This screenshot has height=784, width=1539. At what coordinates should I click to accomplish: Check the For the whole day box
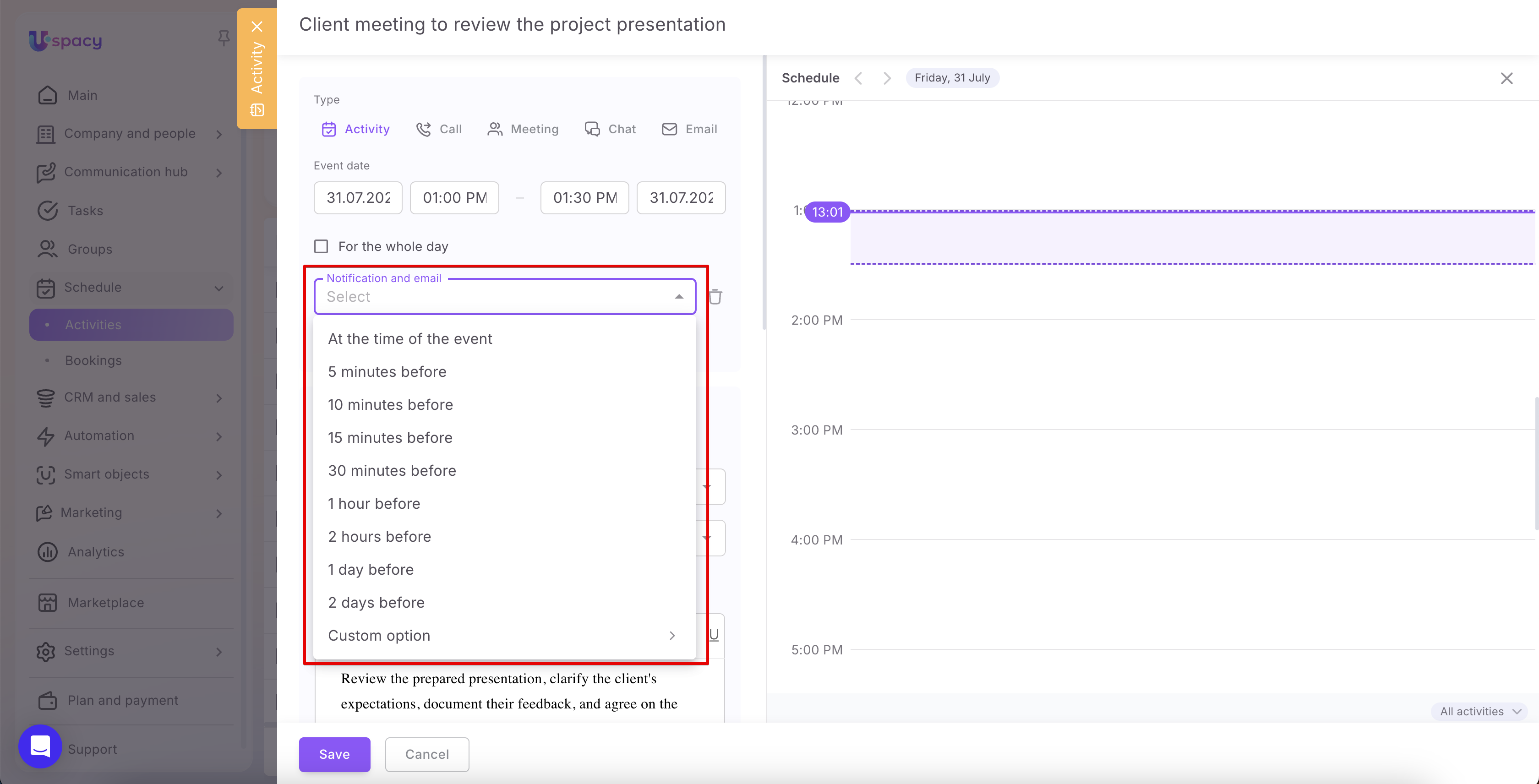[x=322, y=247]
